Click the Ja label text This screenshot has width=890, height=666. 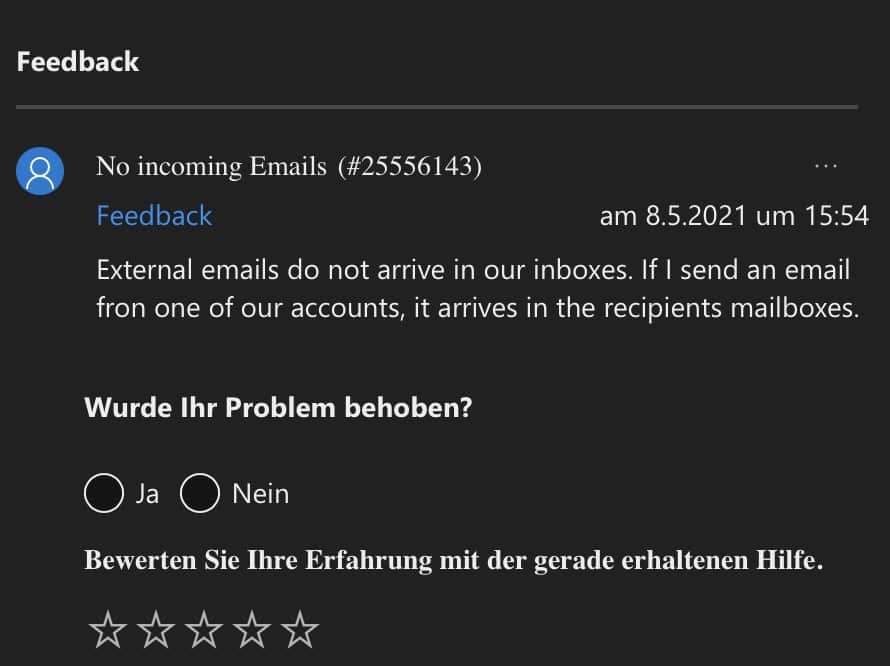coord(147,494)
